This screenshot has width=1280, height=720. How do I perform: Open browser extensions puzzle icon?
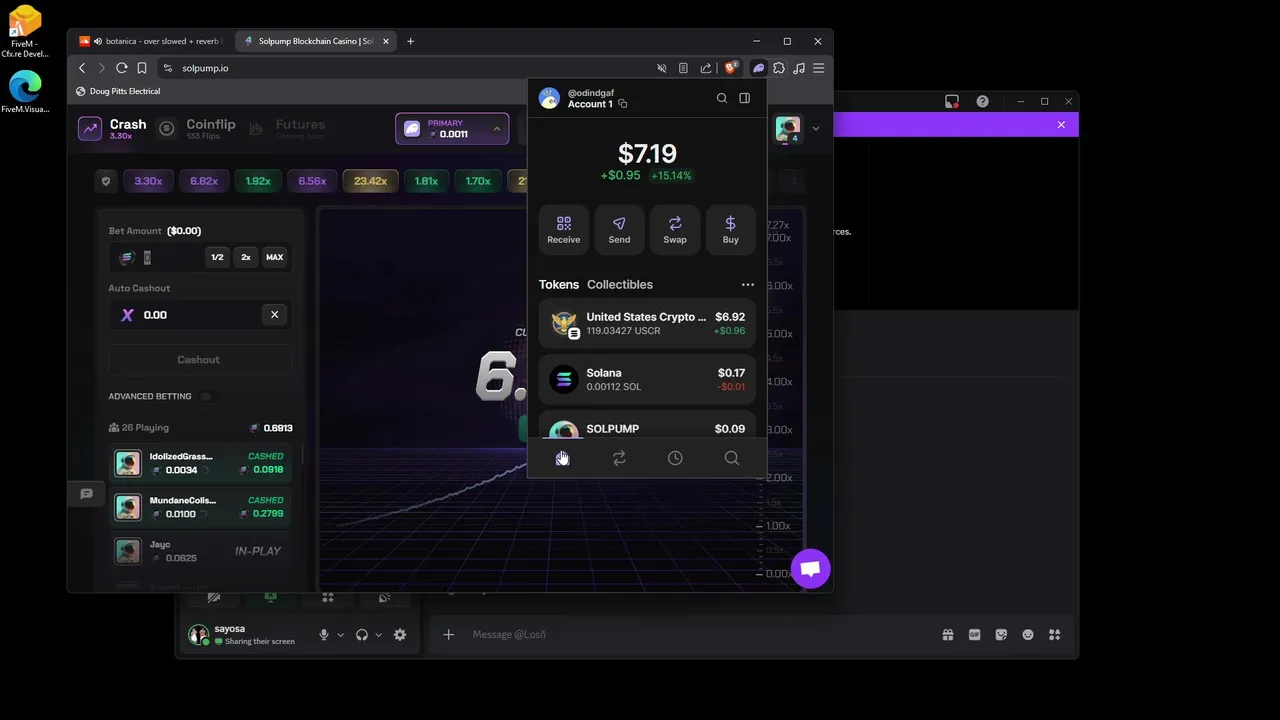pos(779,68)
